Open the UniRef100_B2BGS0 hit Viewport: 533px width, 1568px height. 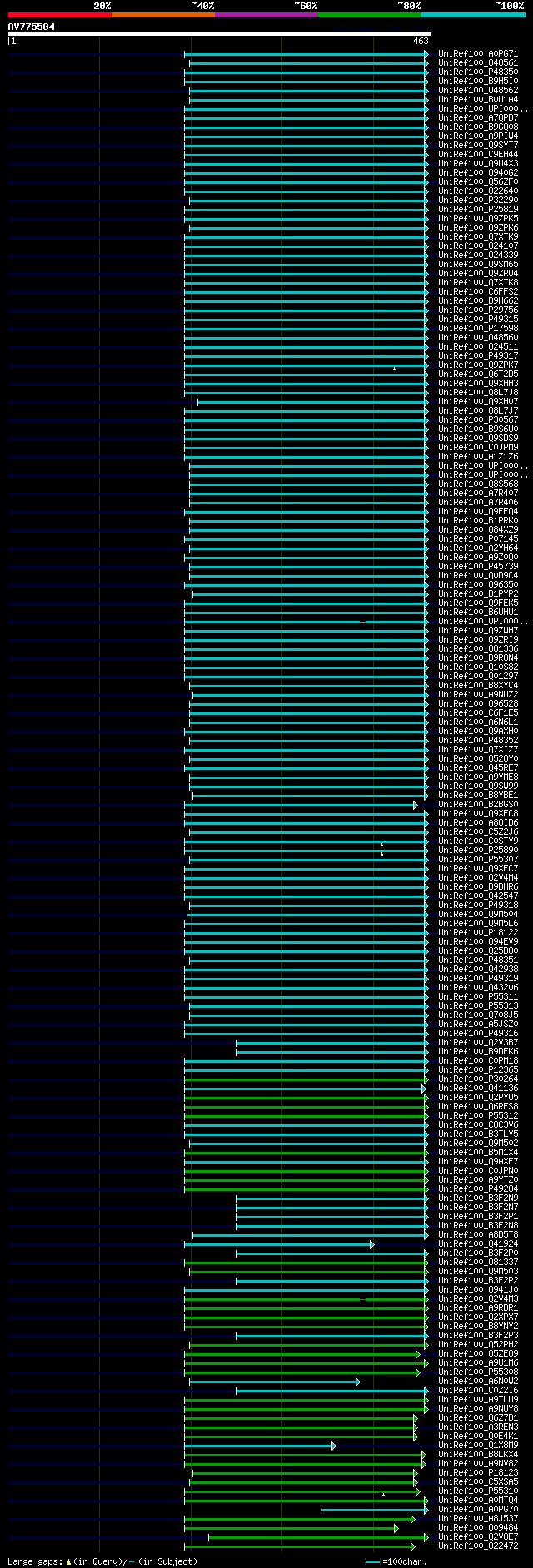pyautogui.click(x=478, y=804)
